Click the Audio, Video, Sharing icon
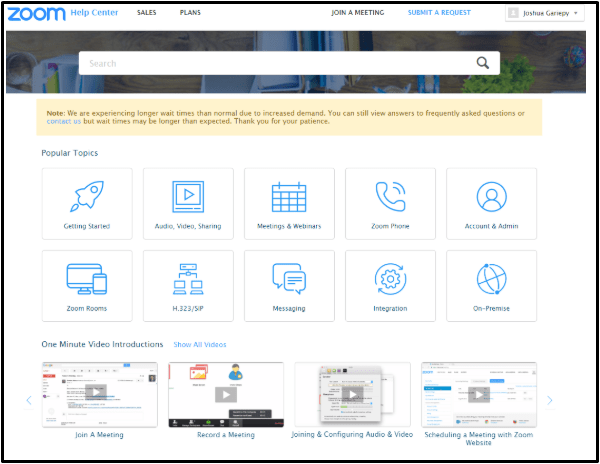Viewport: 600px width, 464px height. coord(188,197)
